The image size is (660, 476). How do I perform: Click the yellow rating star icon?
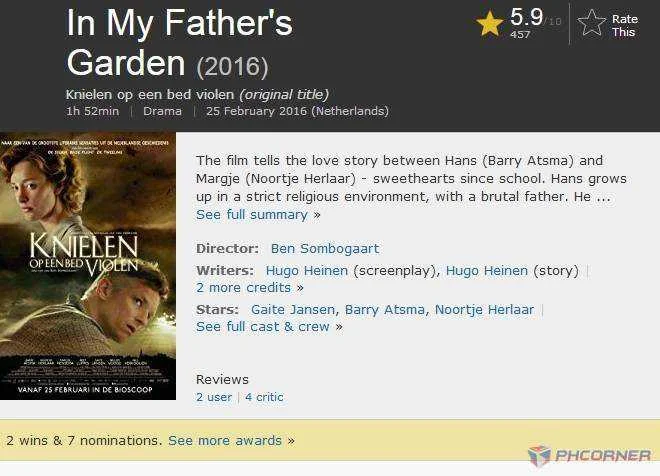click(490, 24)
